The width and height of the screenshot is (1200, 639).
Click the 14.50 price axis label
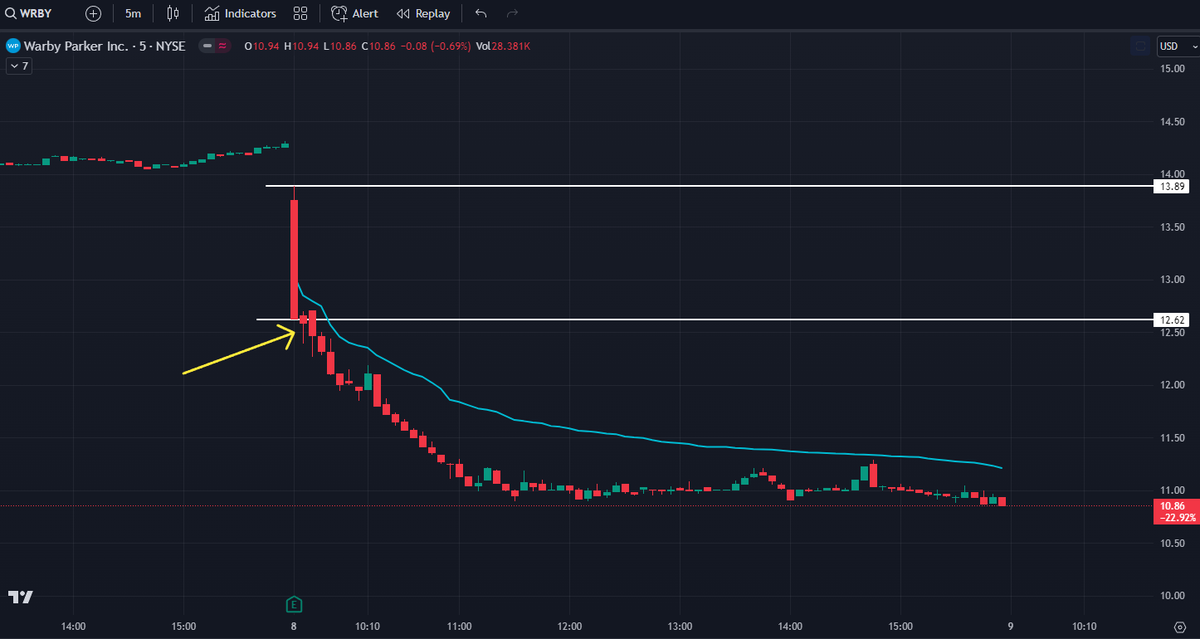pyautogui.click(x=1172, y=121)
